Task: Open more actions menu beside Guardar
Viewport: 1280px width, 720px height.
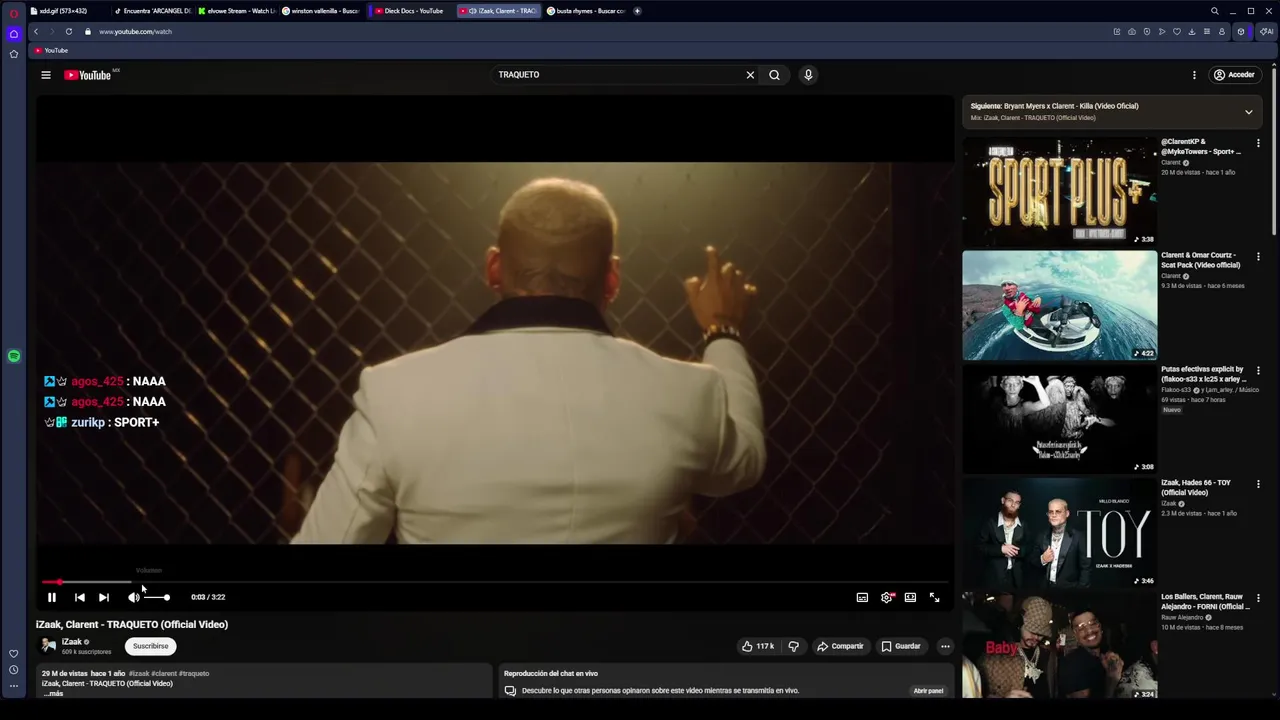Action: coord(945,646)
